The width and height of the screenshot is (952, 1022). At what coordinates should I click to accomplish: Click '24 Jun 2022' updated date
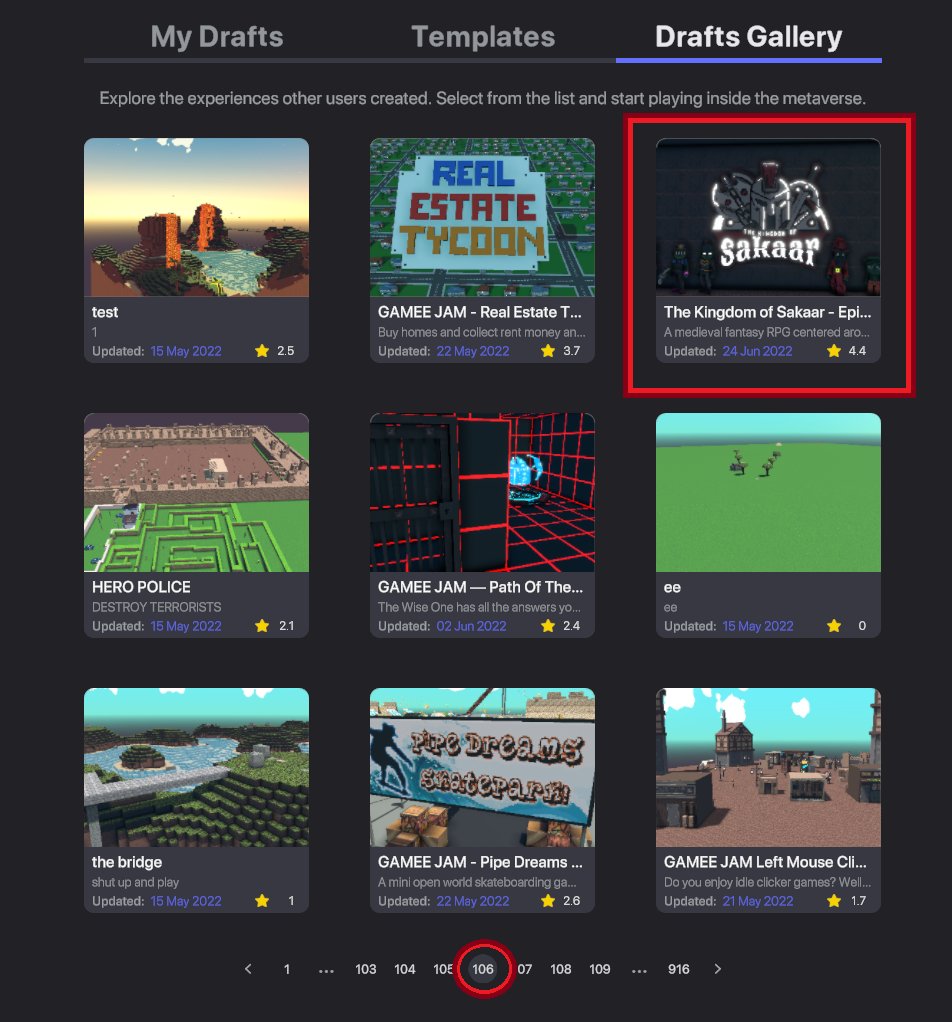click(757, 351)
